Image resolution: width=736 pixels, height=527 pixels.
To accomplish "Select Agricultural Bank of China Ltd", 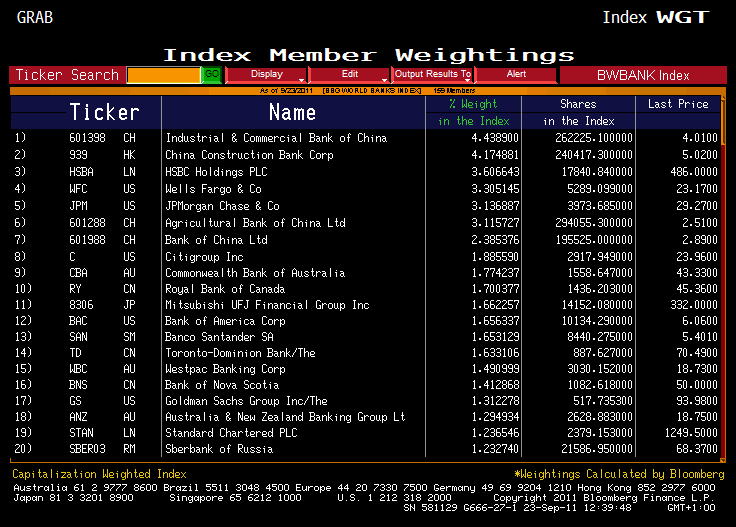I will click(255, 223).
